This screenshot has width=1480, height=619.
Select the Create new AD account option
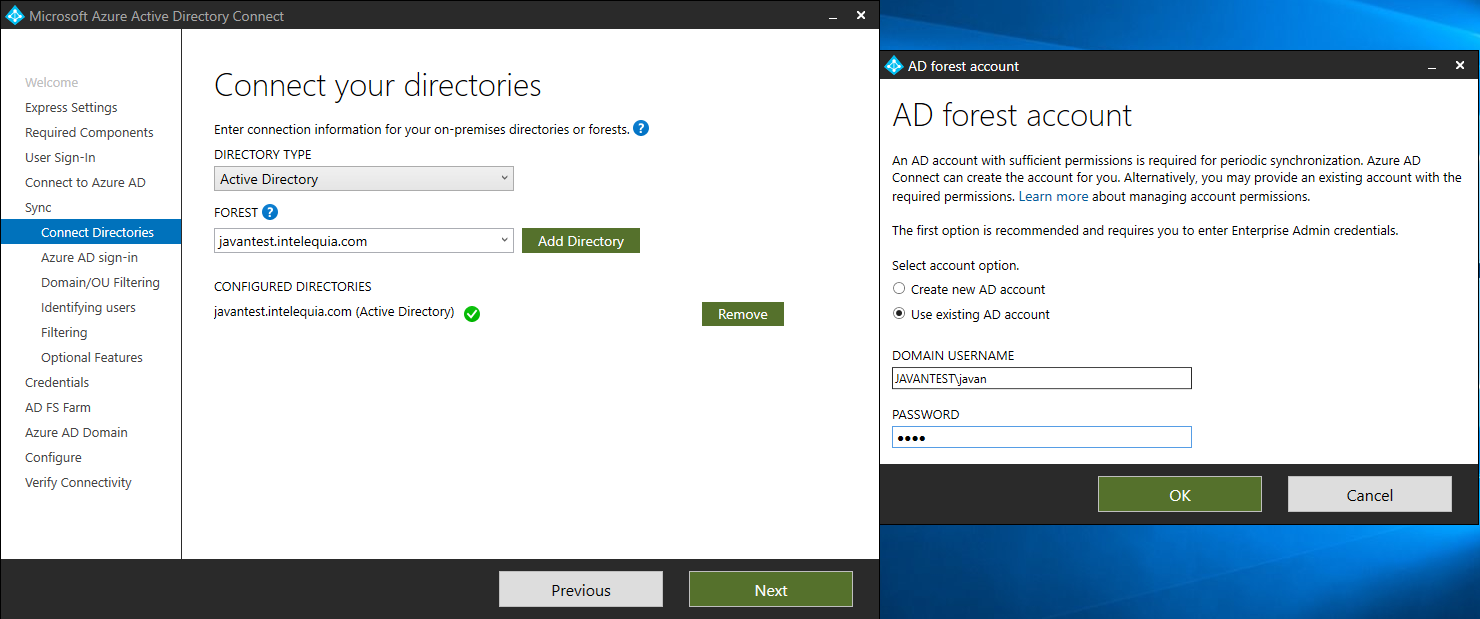pyautogui.click(x=898, y=288)
